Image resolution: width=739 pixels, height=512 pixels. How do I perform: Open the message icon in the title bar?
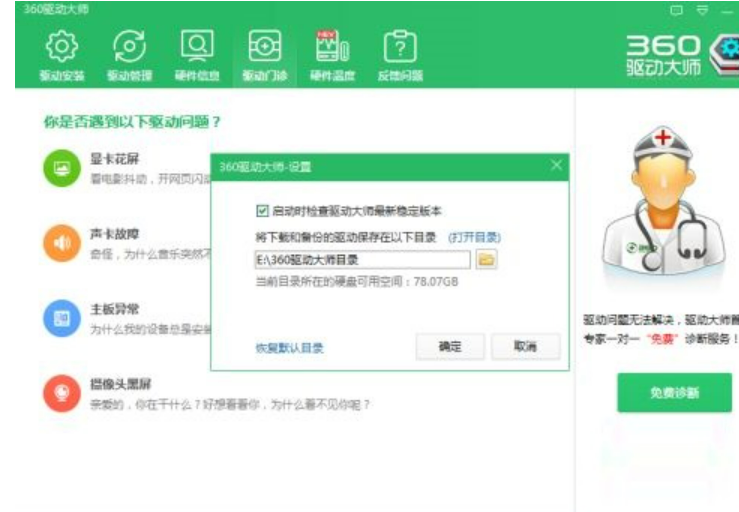[676, 10]
